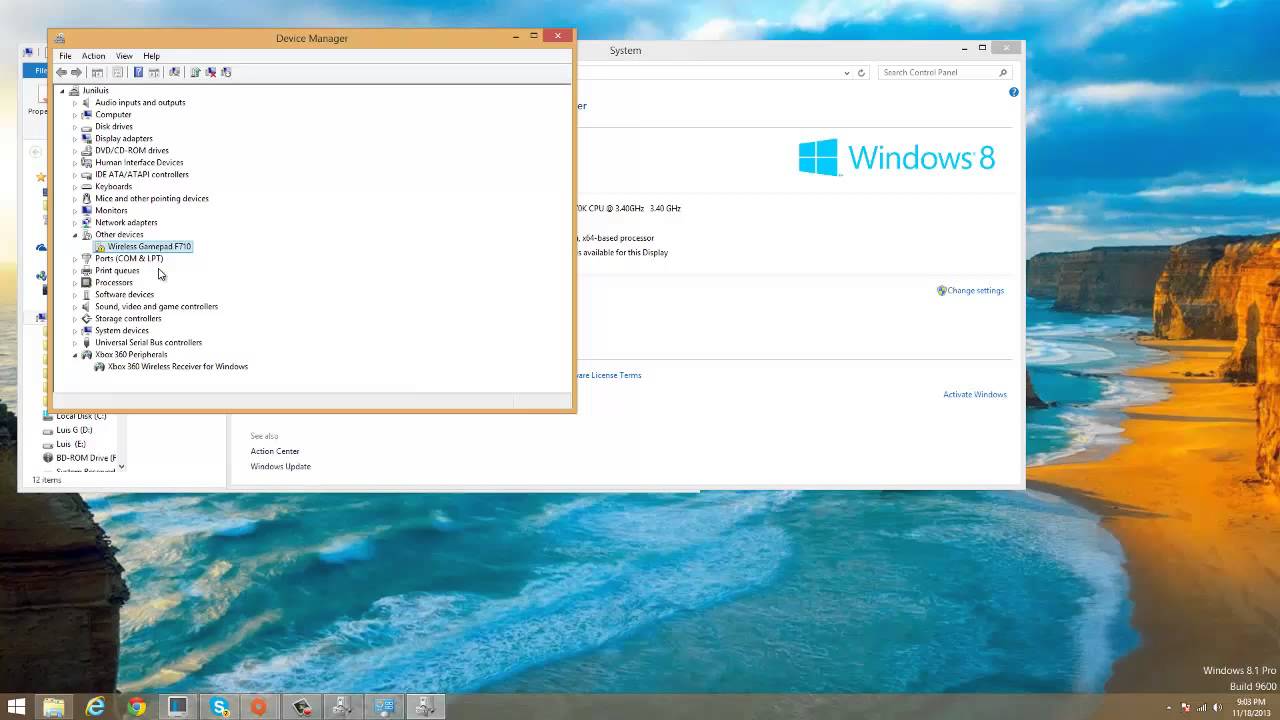Click the Xbox 360 Wireless Receiver controller icon
Screen dimensions: 1280x720
pyautogui.click(x=99, y=367)
